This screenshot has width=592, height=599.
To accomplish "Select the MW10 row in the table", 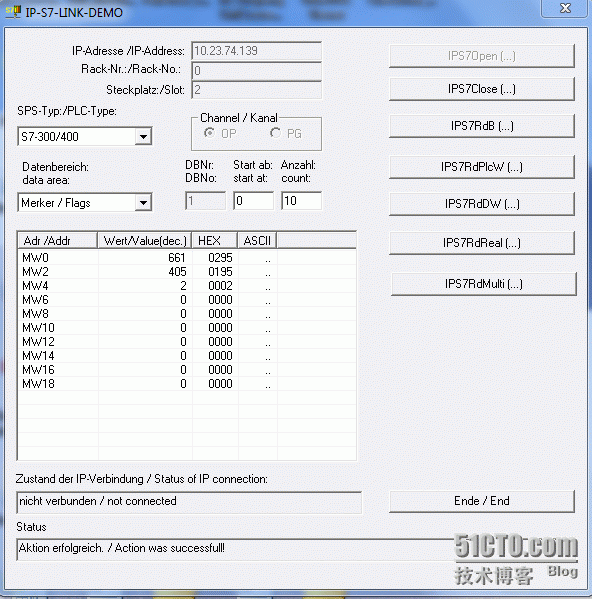I will pos(187,328).
